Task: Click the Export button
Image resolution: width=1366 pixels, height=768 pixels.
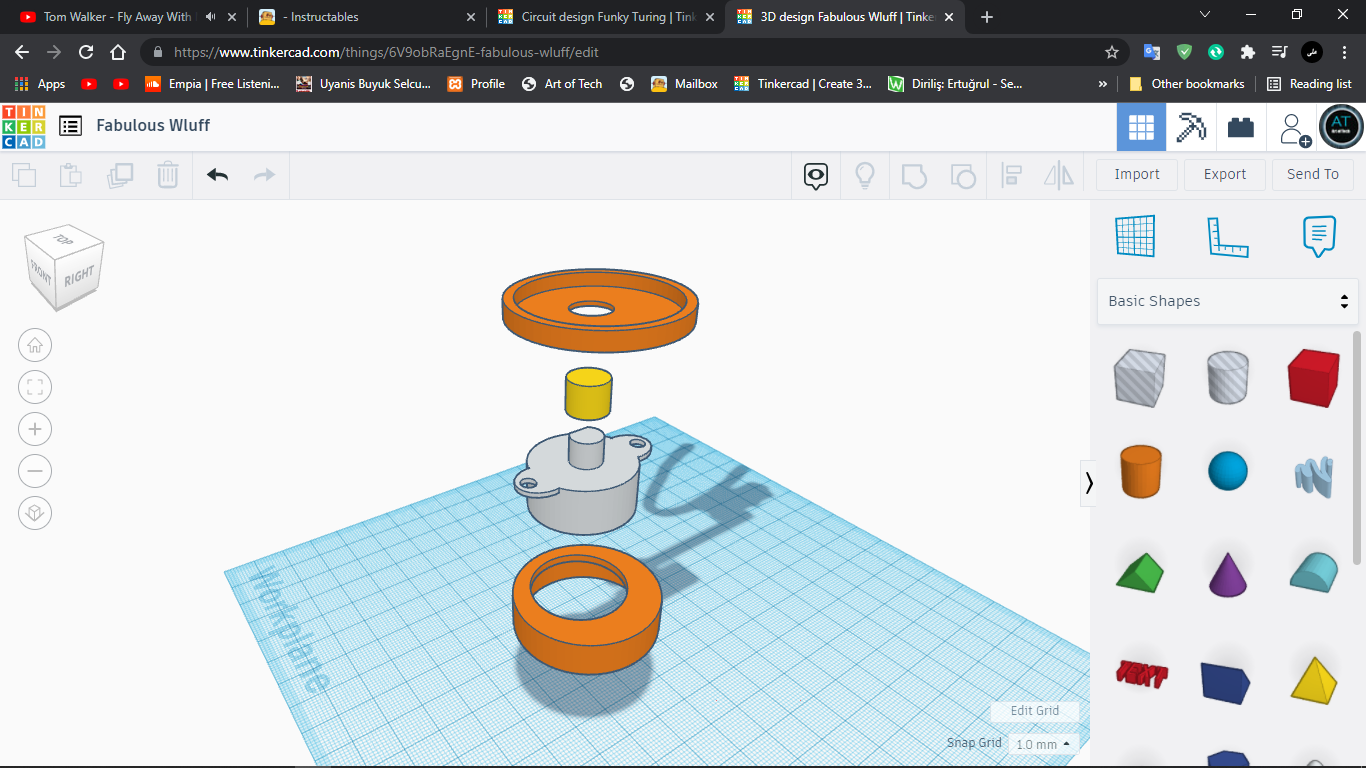Action: pos(1224,174)
